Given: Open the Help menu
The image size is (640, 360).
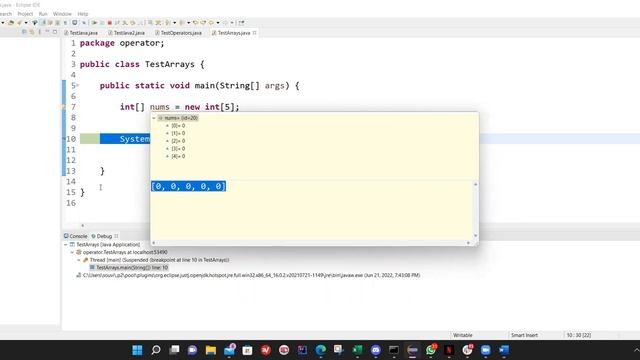Looking at the screenshot, I should (x=83, y=14).
